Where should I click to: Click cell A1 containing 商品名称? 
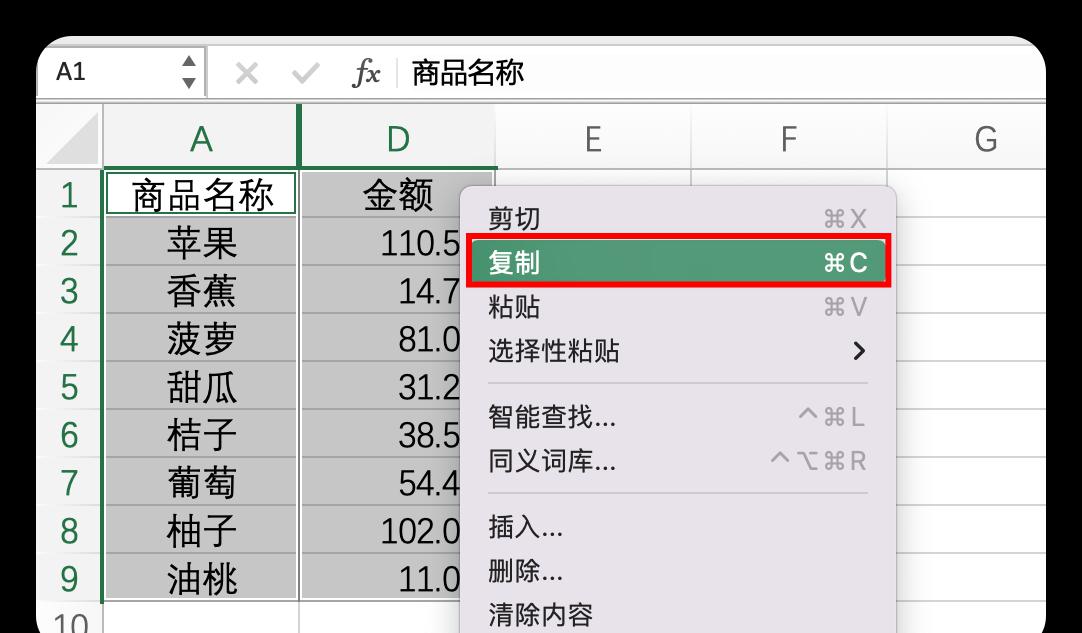(201, 194)
